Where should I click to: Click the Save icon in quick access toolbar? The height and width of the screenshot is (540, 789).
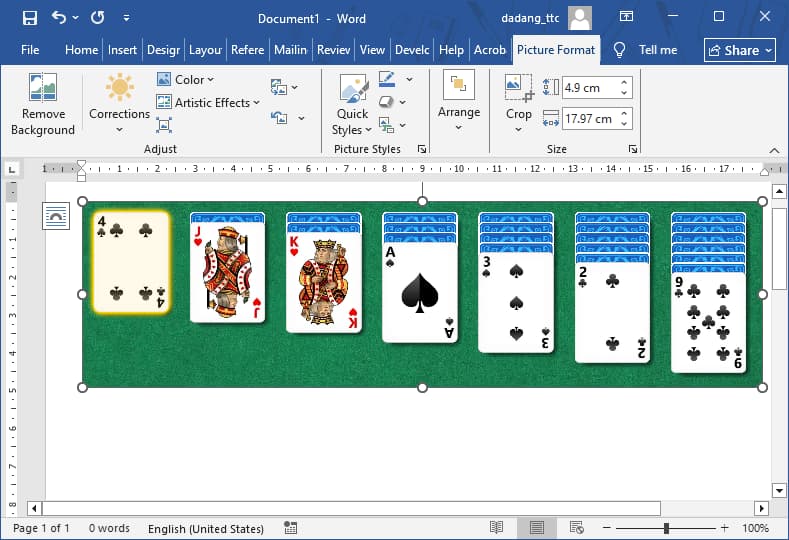[x=30, y=18]
